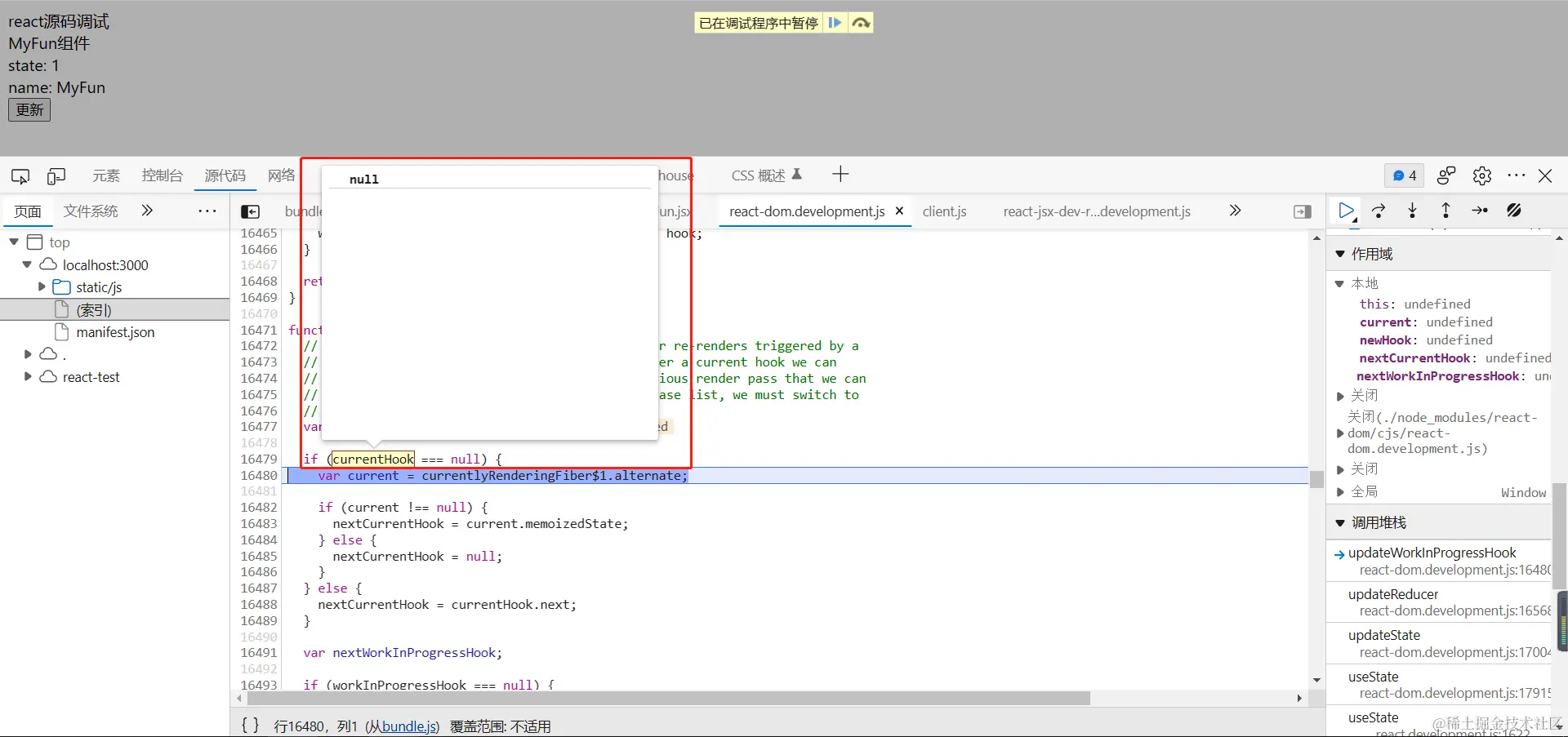Switch to the 源代码 tab
The width and height of the screenshot is (1568, 737).
point(225,175)
